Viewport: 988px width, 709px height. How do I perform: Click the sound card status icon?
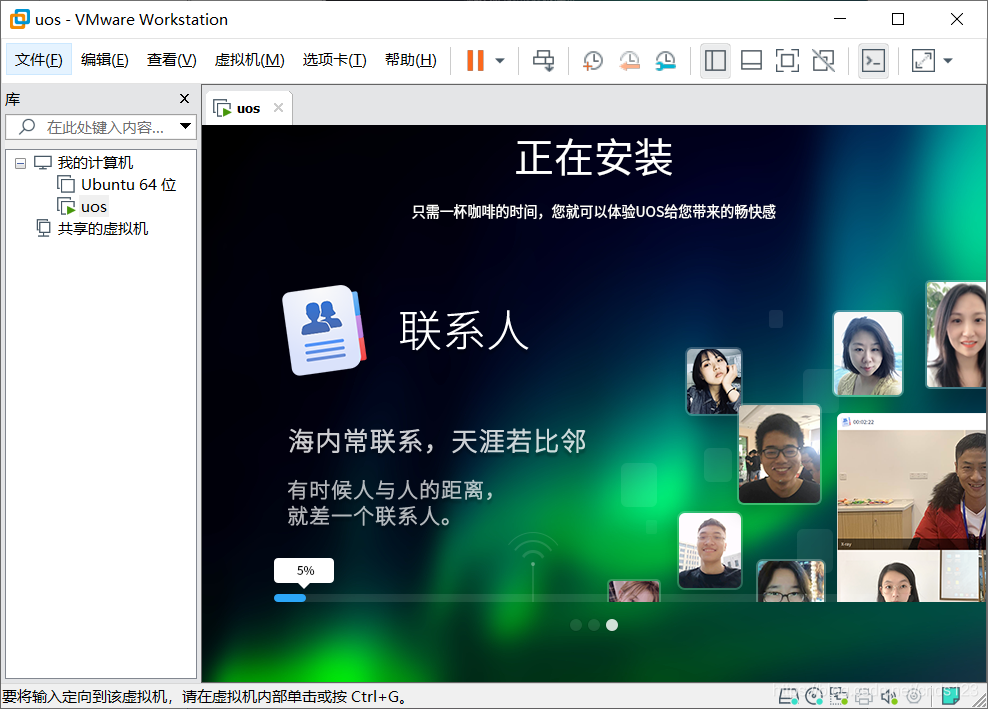pos(889,696)
